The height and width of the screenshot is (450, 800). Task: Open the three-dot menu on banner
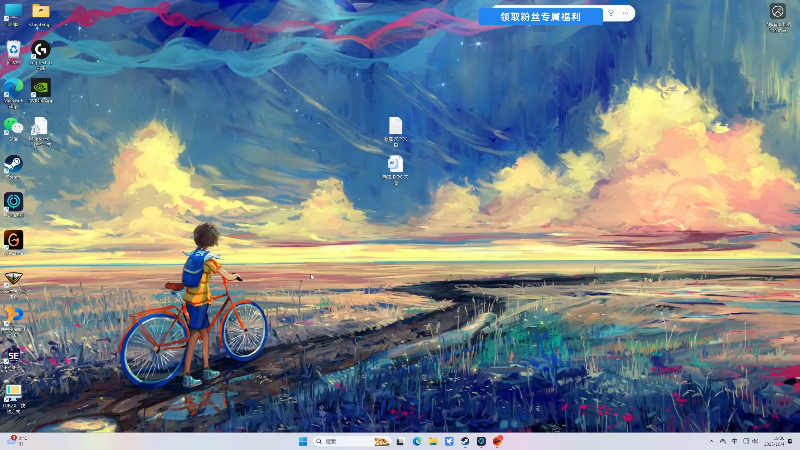(626, 13)
